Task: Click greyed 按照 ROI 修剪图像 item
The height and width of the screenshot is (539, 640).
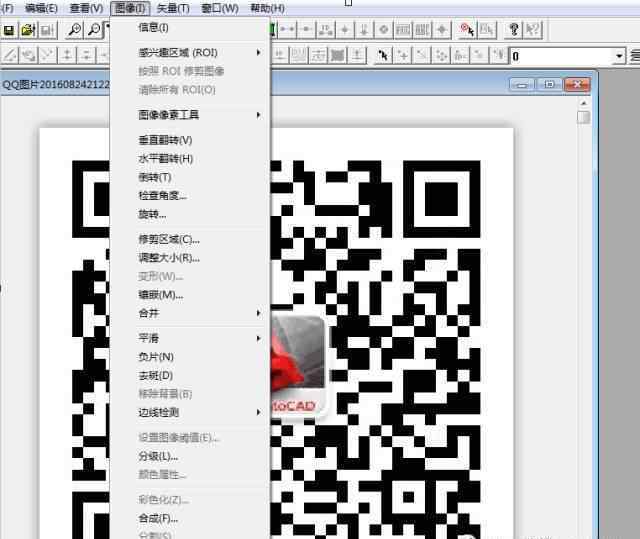Action: tap(189, 71)
